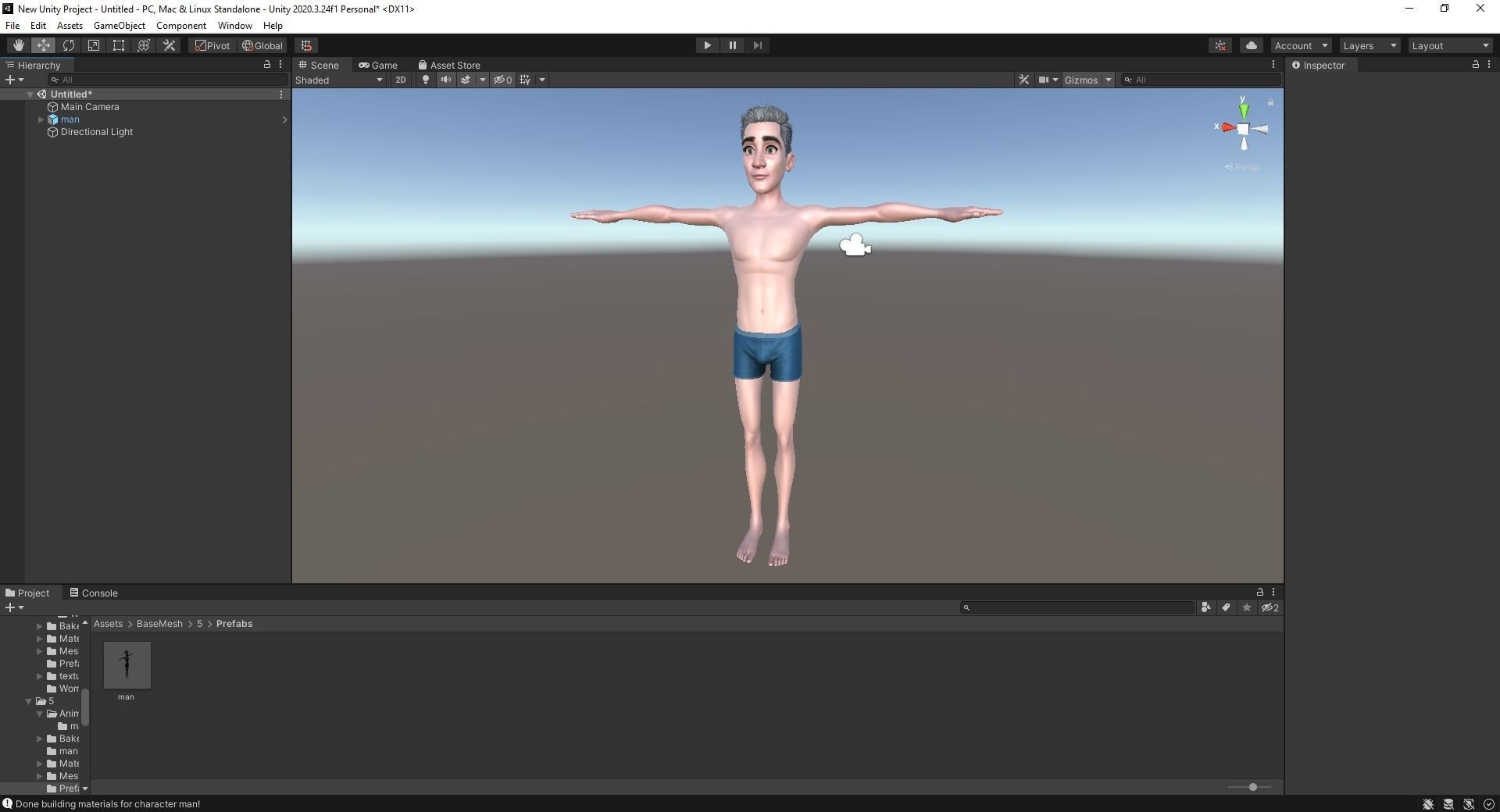The image size is (1500, 812).
Task: Collapse the Untitled scene node
Action: (x=30, y=94)
